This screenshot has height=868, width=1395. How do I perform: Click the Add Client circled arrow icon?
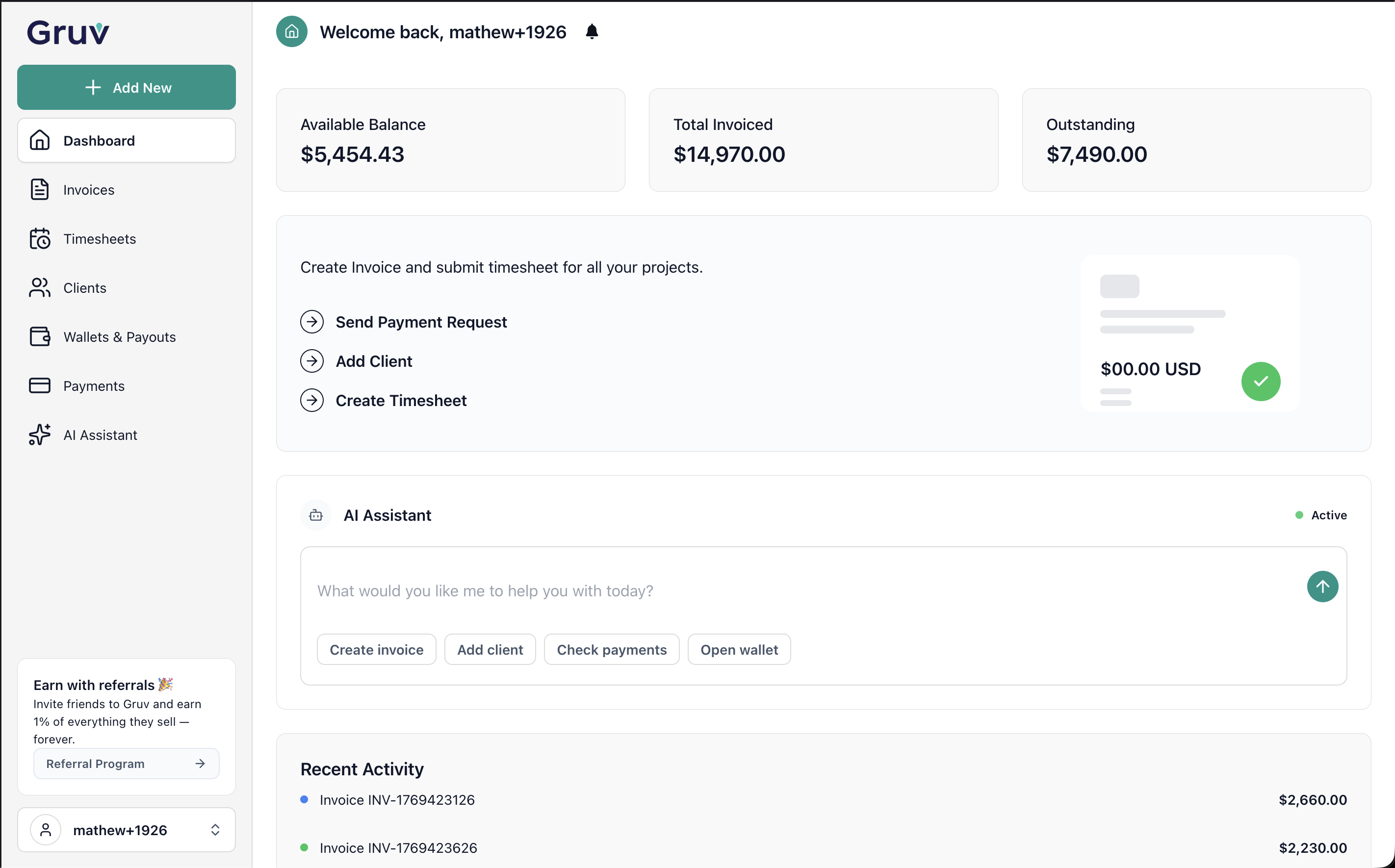click(312, 361)
